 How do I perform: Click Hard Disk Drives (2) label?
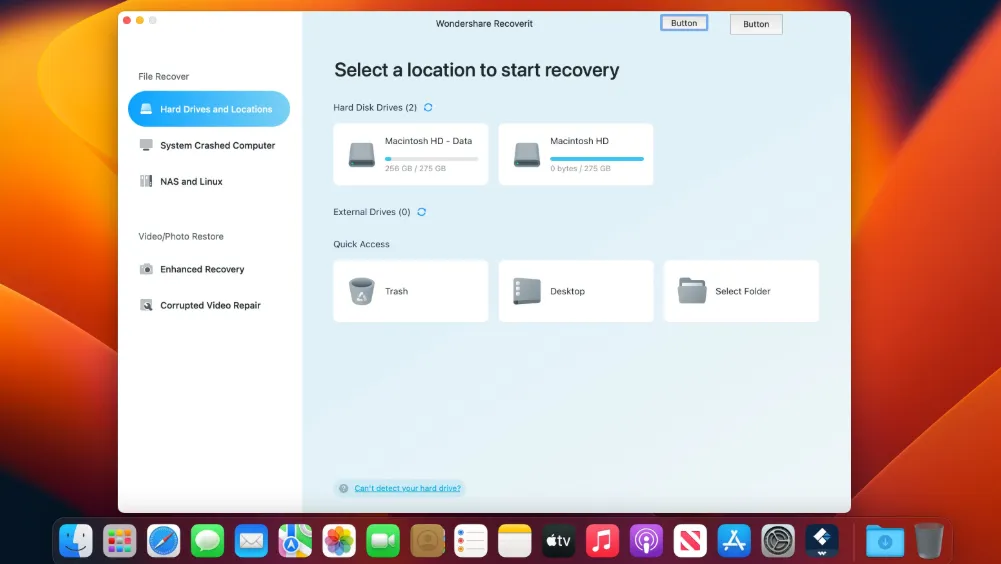click(x=375, y=107)
